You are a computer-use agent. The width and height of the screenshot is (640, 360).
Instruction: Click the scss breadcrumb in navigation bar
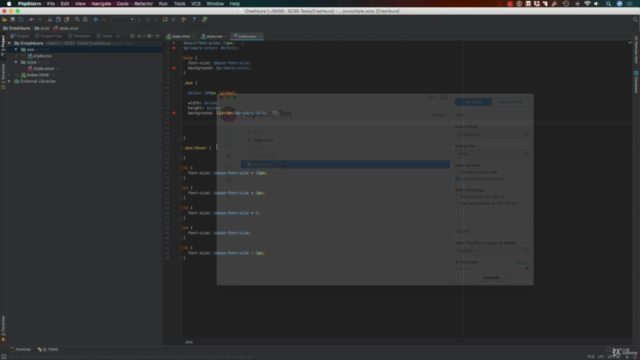42,28
